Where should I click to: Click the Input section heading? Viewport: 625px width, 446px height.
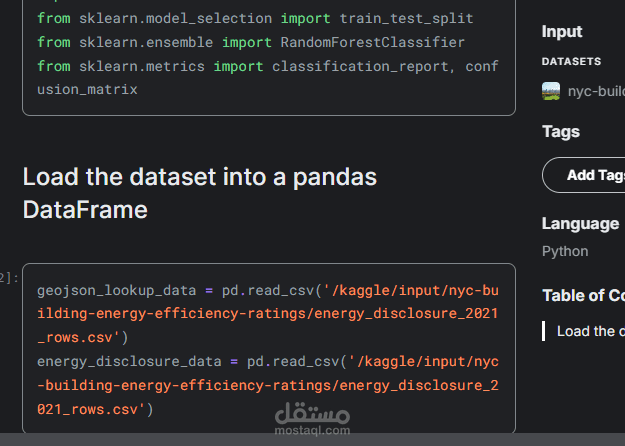pyautogui.click(x=562, y=31)
